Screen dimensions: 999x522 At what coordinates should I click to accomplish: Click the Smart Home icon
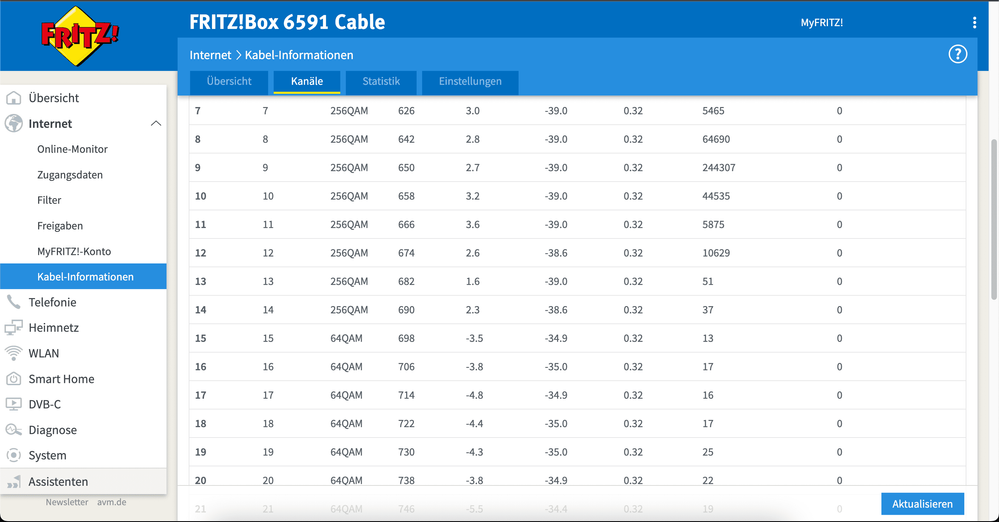[14, 379]
